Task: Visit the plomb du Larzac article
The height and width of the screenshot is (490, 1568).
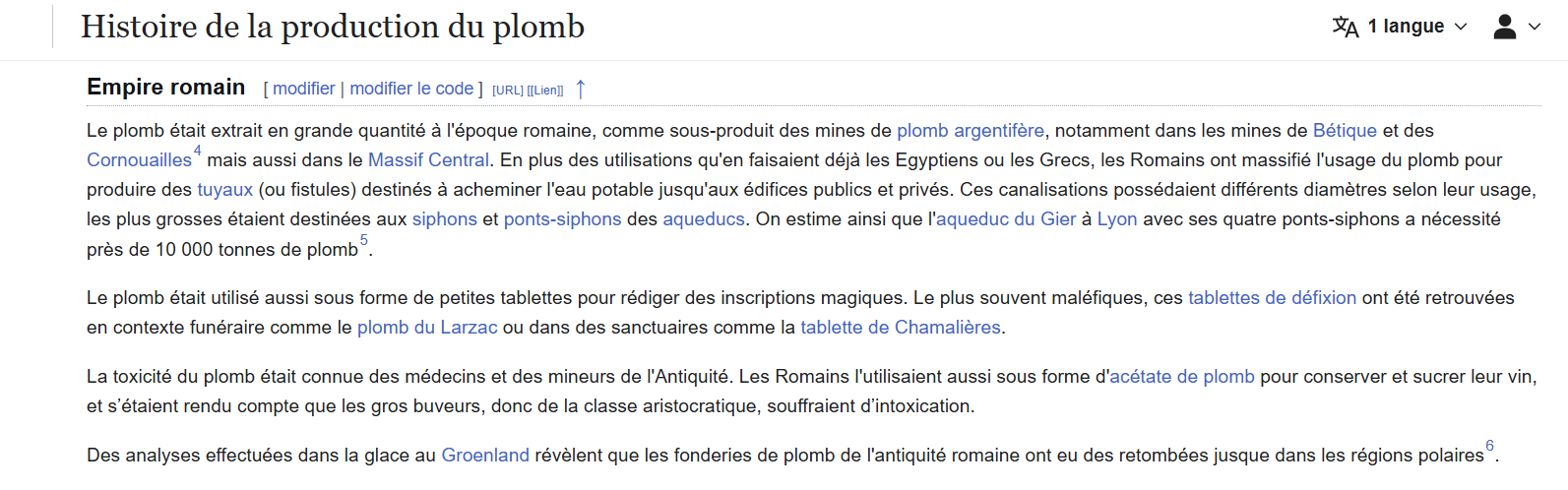Action: pos(427,328)
